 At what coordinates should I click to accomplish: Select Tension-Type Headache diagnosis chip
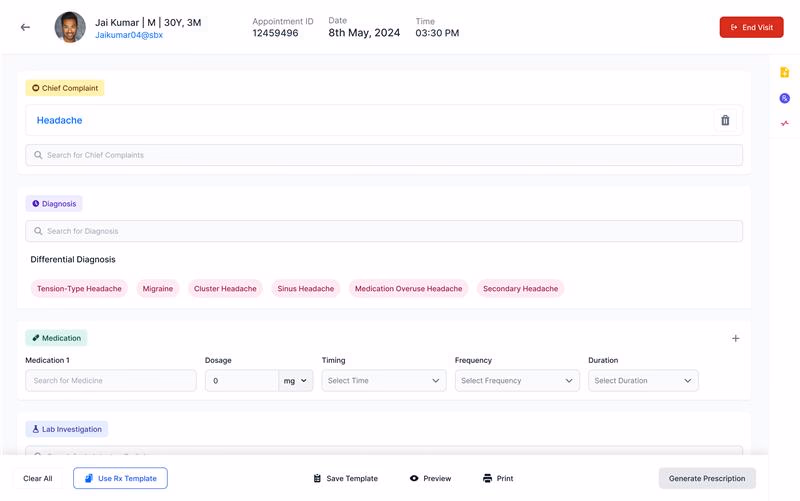coord(79,289)
